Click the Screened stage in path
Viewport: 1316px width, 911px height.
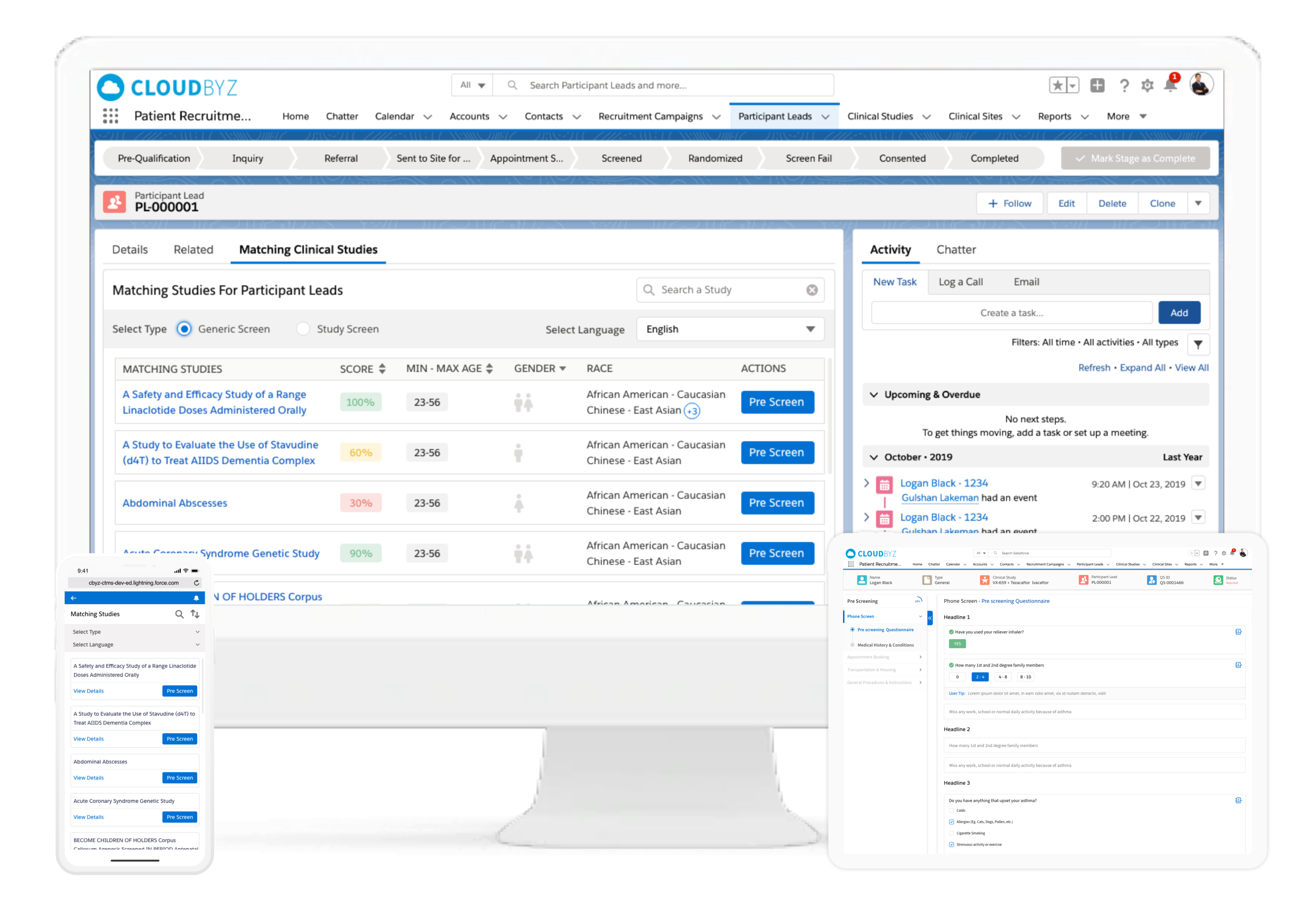621,158
